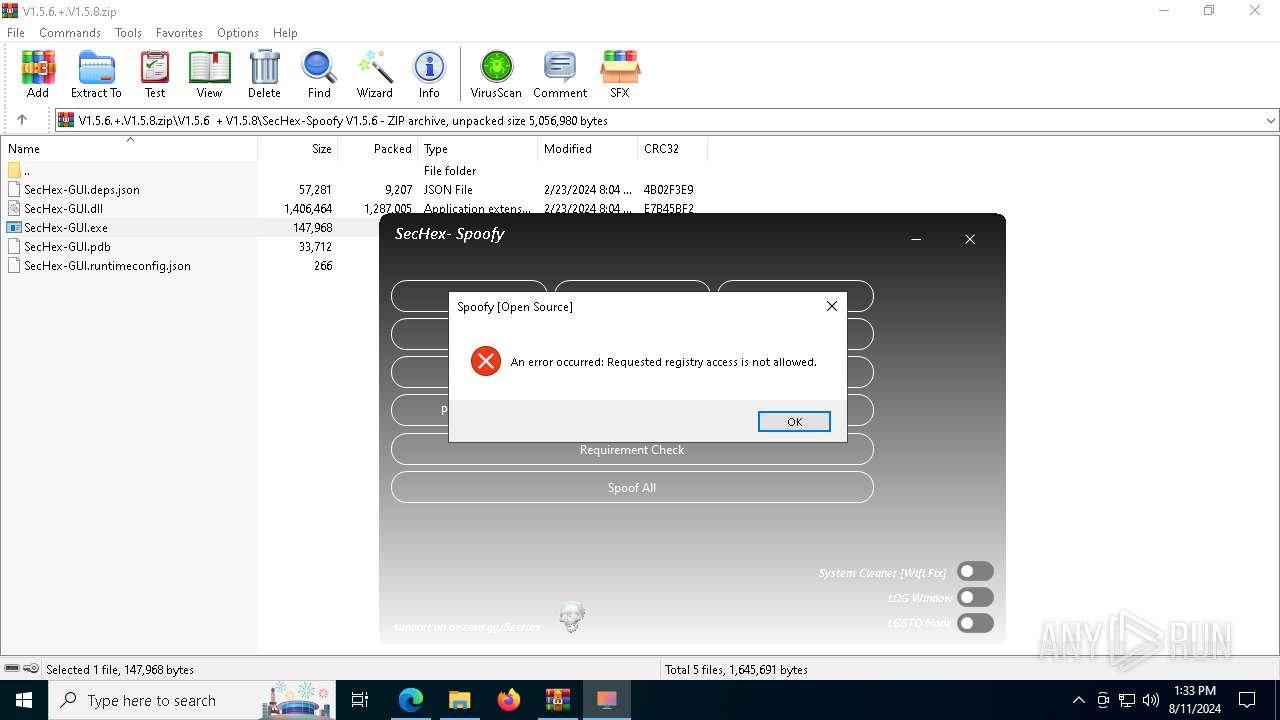Toggle LOG Window switch
The height and width of the screenshot is (720, 1280).
pos(975,597)
